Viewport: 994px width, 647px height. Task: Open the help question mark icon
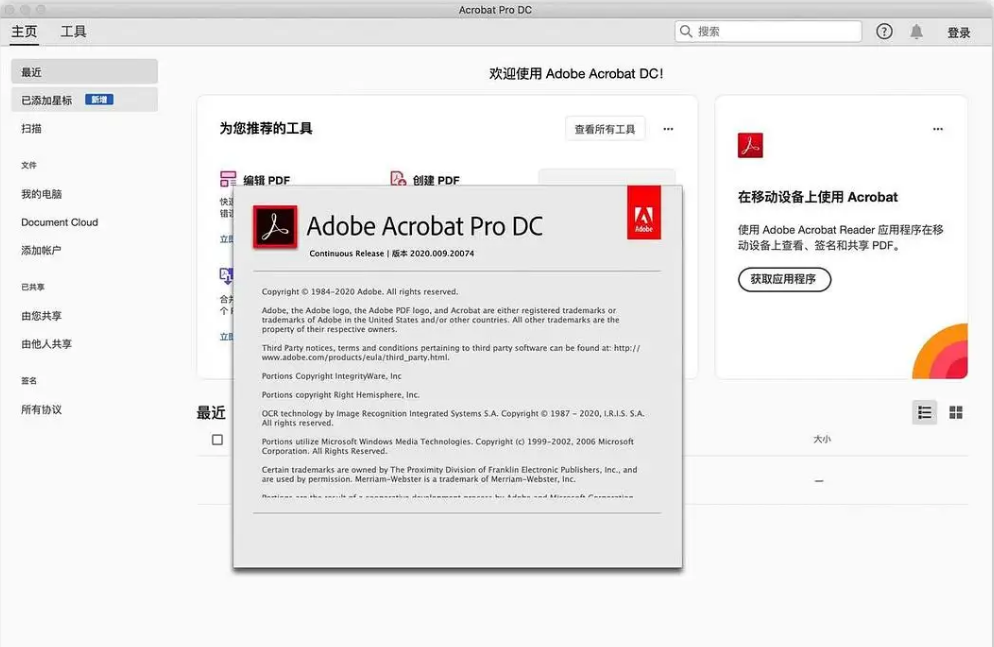pyautogui.click(x=884, y=32)
